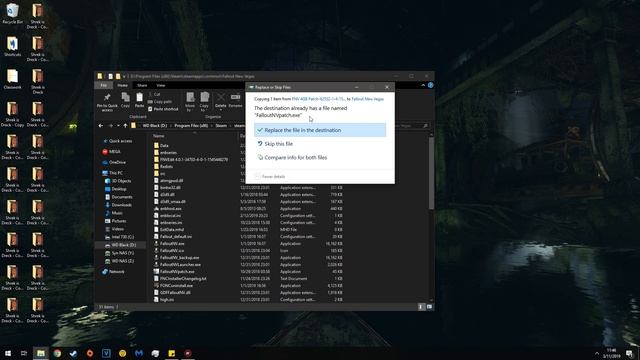Open the Copy to dropdown
640x360 pixels.
tap(204, 102)
